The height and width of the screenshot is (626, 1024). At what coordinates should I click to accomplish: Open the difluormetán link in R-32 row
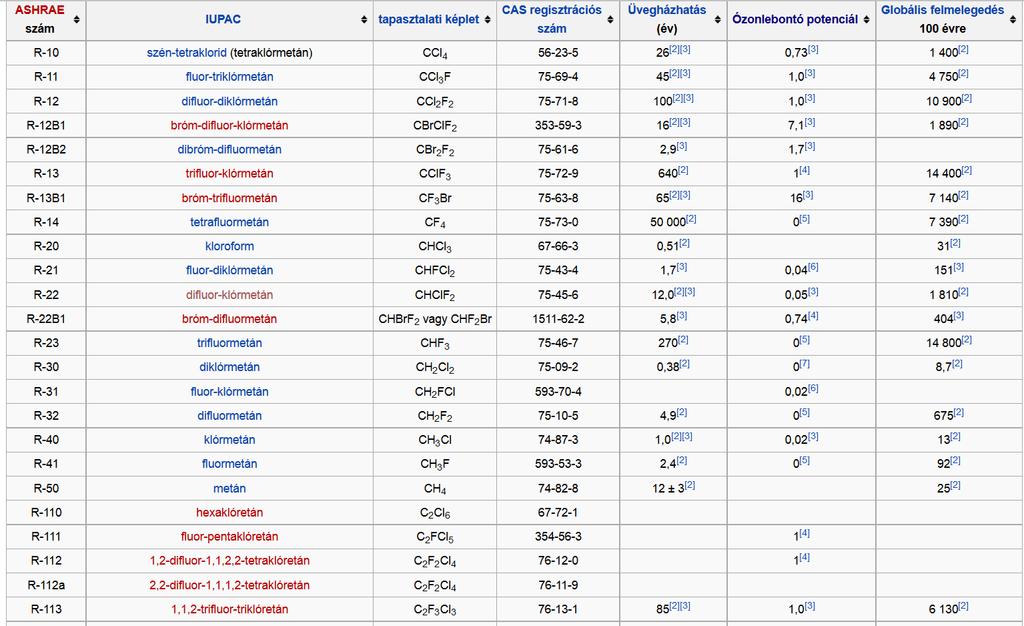[229, 416]
